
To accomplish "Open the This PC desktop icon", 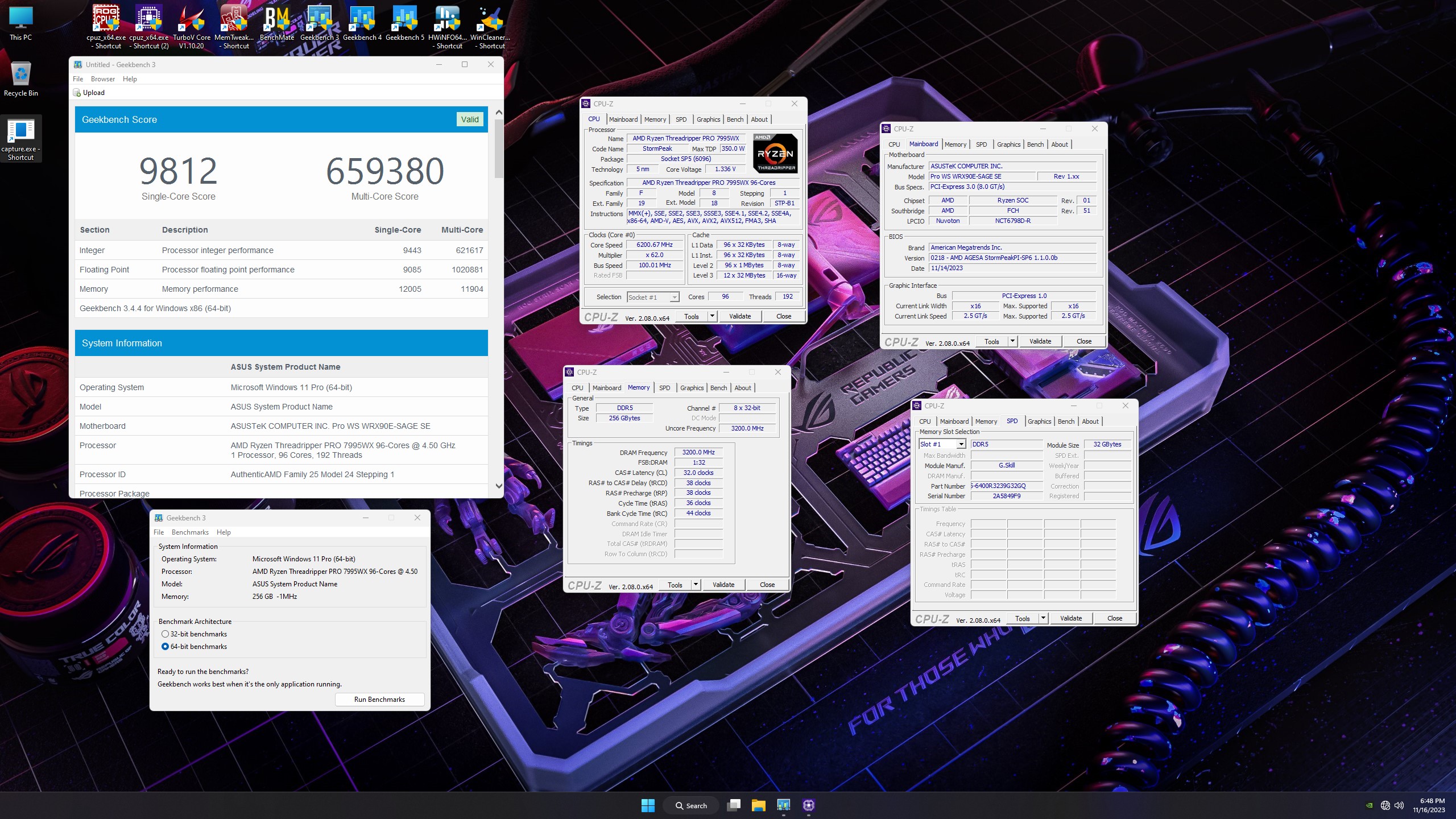I will pos(21,24).
